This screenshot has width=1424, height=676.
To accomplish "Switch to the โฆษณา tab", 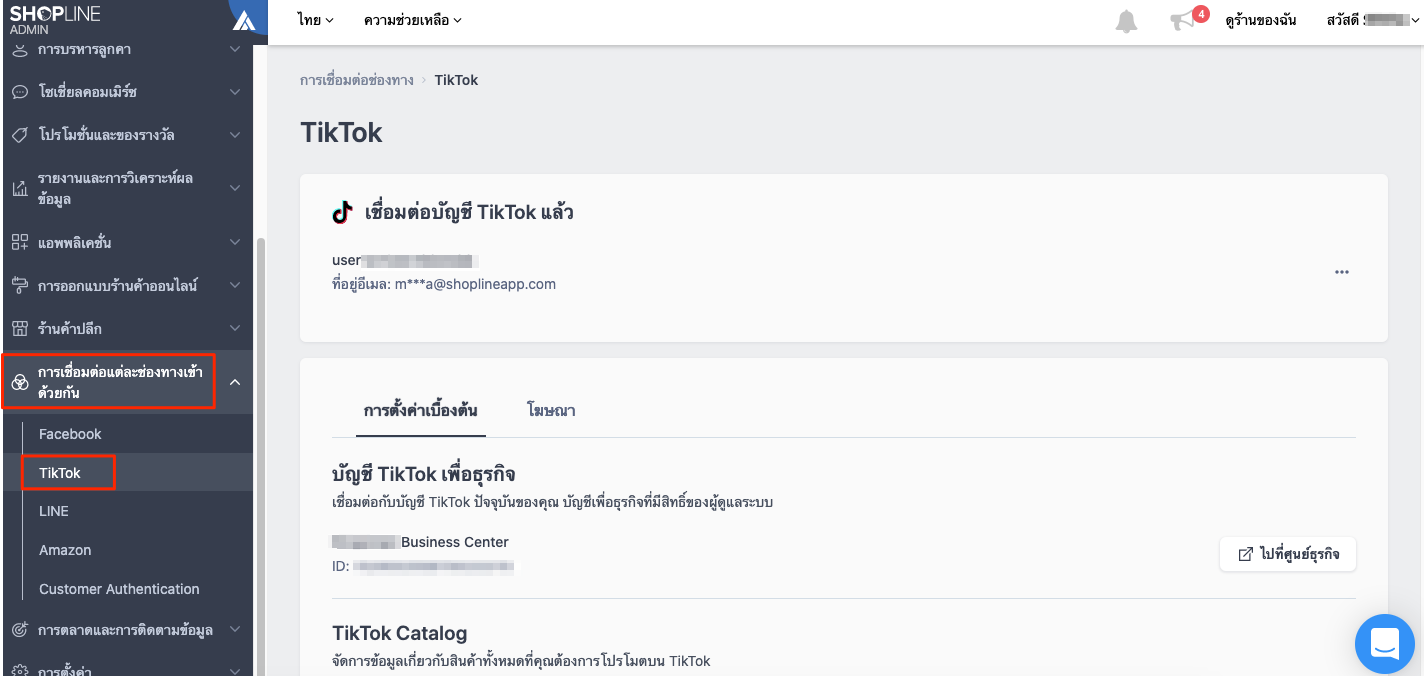I will pos(551,410).
